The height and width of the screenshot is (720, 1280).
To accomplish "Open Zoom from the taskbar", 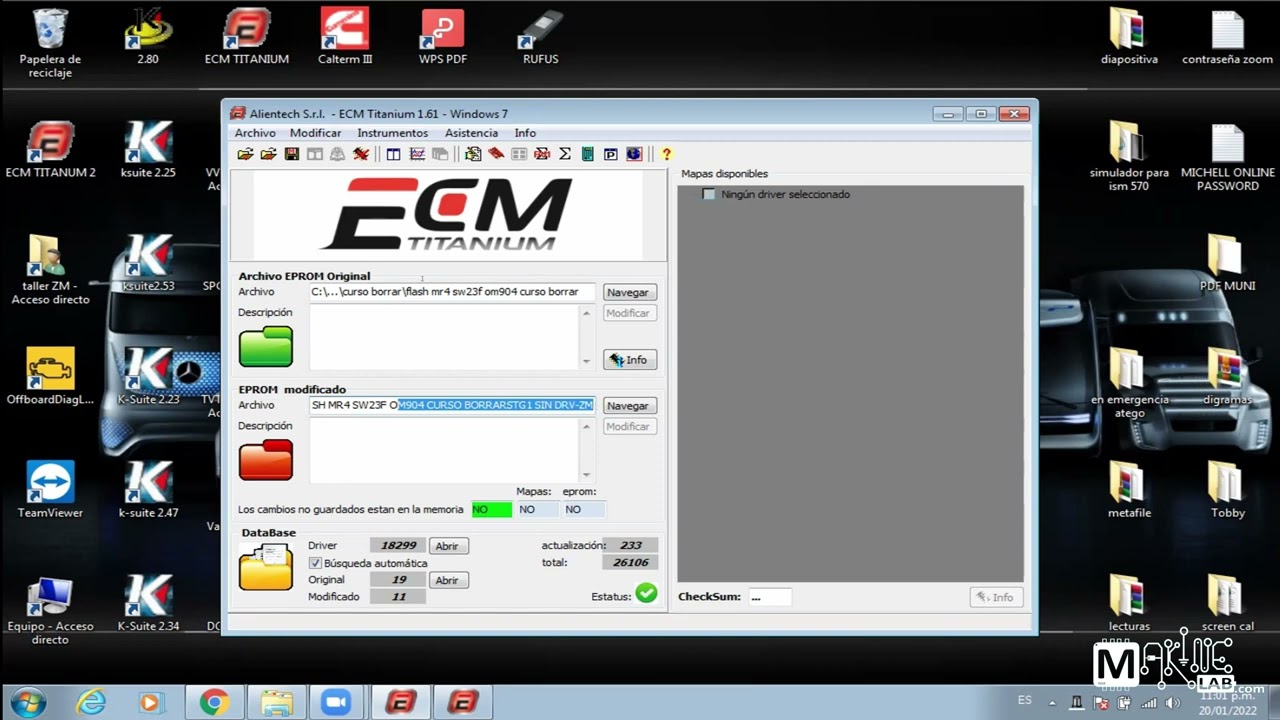I will [337, 703].
